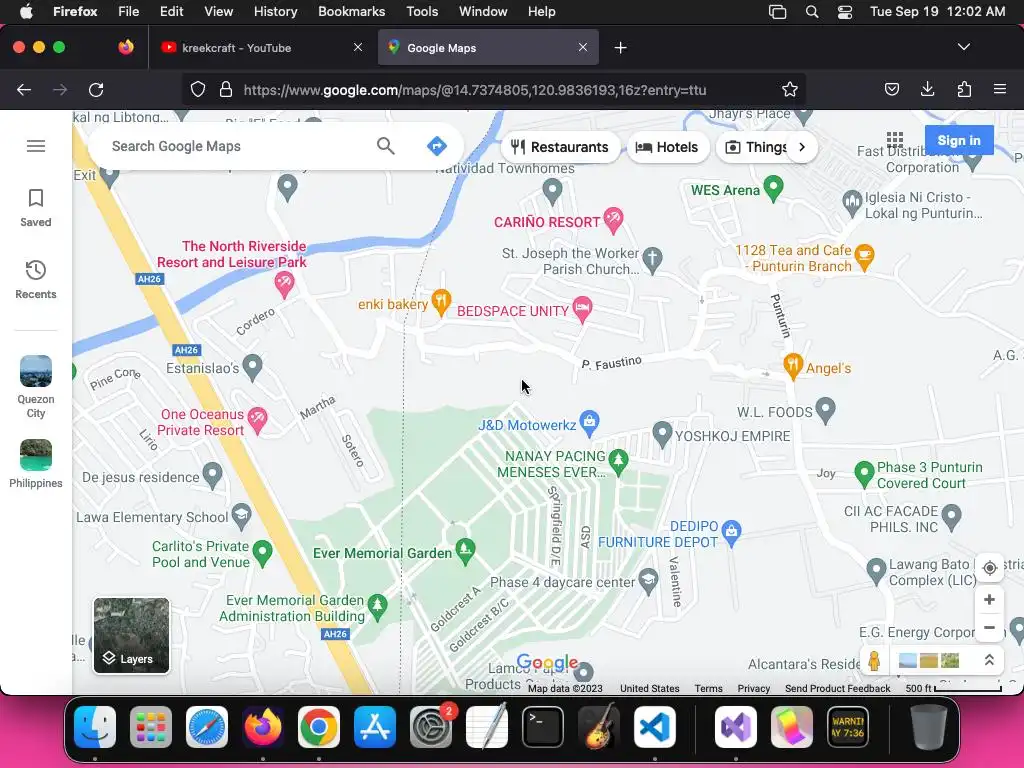This screenshot has width=1024, height=768.
Task: Click the site shield tracking protection icon
Action: 198,89
